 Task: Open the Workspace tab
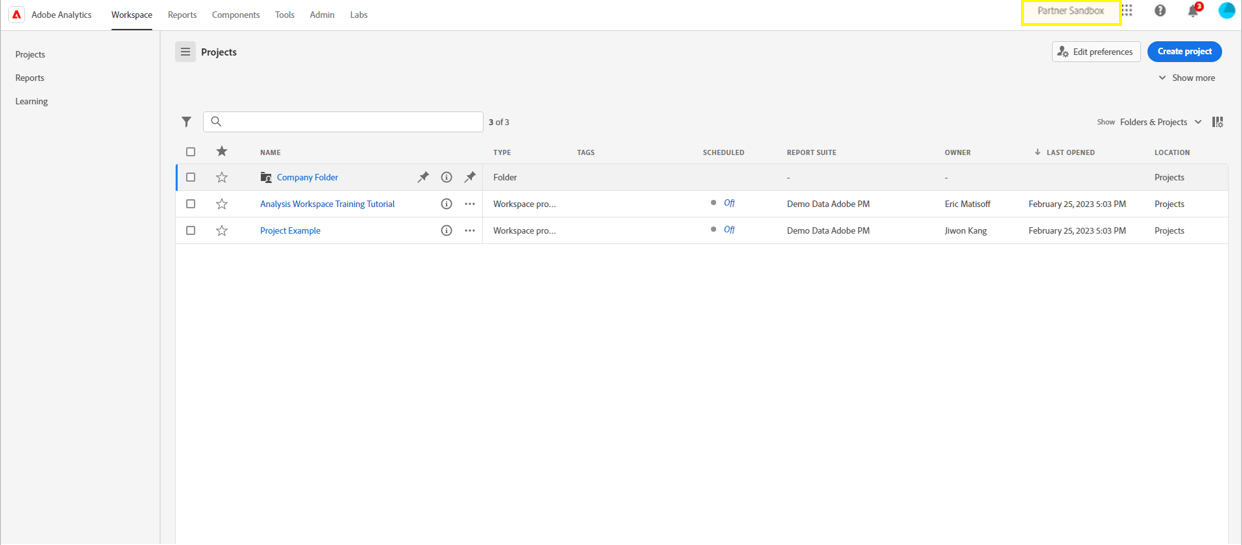[x=132, y=15]
